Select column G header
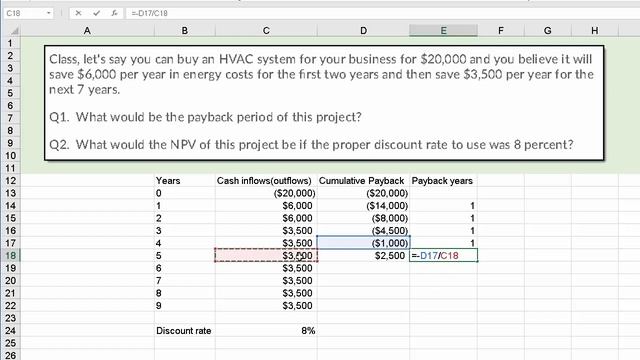Screen dimensions: 640x360 coord(548,31)
